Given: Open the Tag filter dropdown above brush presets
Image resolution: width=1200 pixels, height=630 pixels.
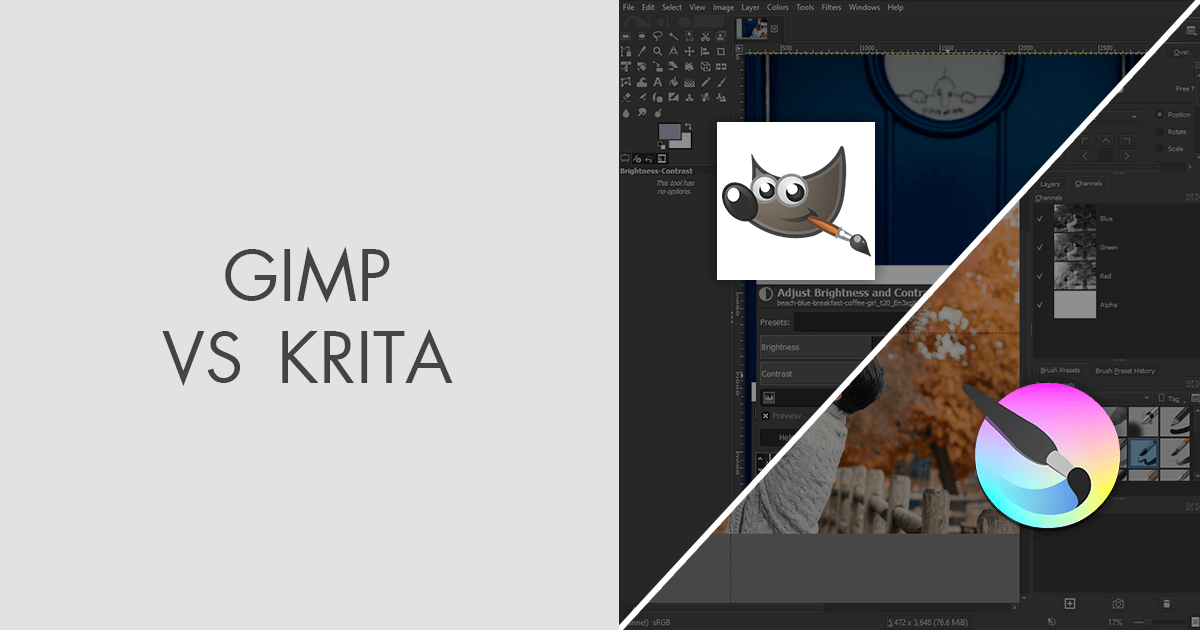Looking at the screenshot, I should (x=1173, y=397).
